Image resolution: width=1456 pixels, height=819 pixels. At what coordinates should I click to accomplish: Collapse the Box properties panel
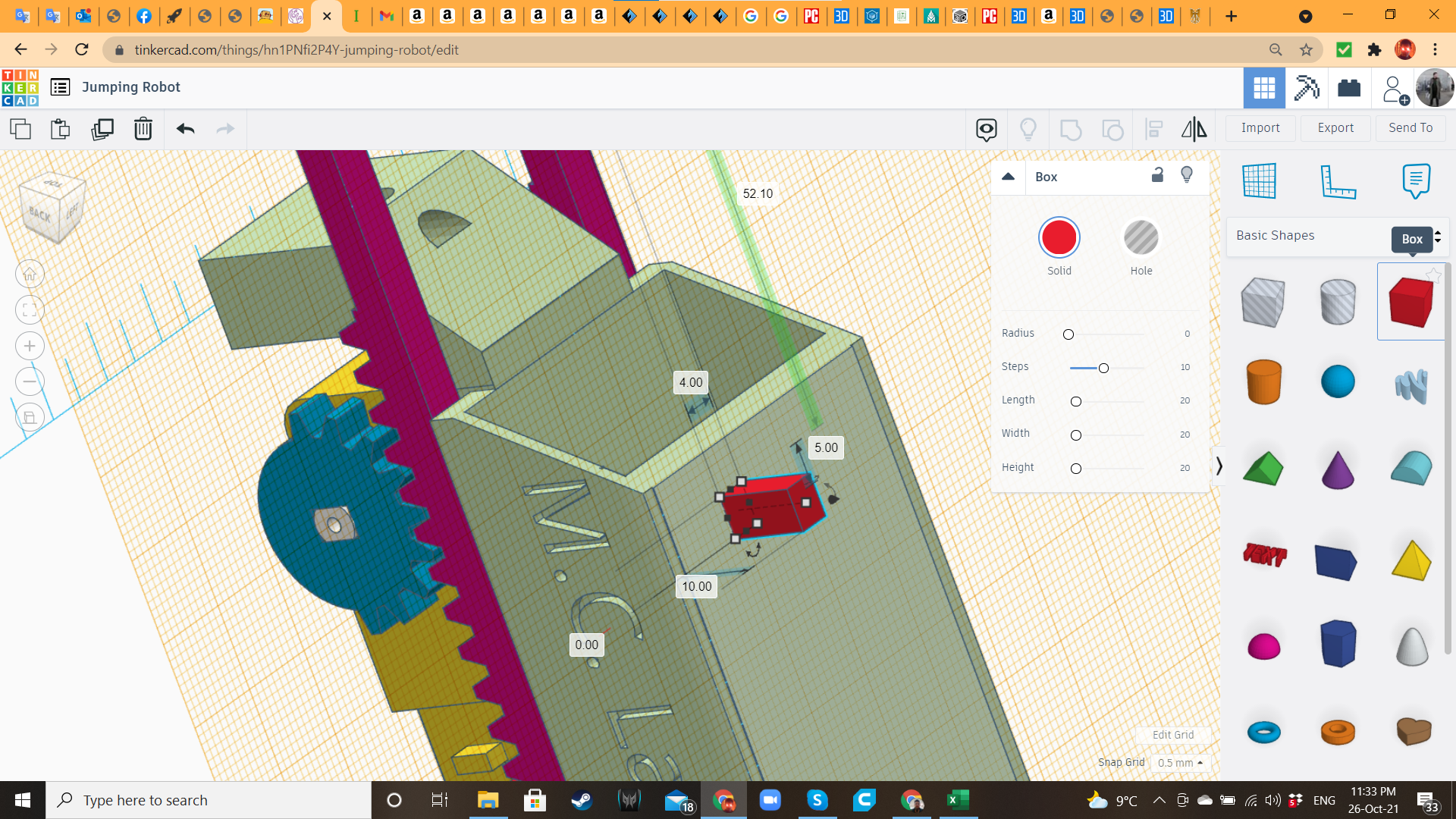coord(1008,176)
